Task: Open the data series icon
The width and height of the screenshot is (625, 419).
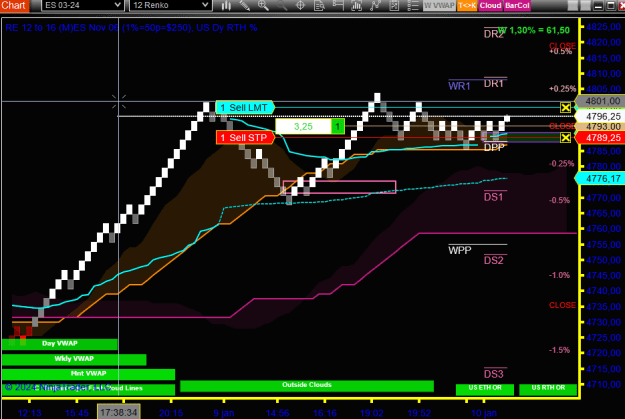Action: pos(356,5)
